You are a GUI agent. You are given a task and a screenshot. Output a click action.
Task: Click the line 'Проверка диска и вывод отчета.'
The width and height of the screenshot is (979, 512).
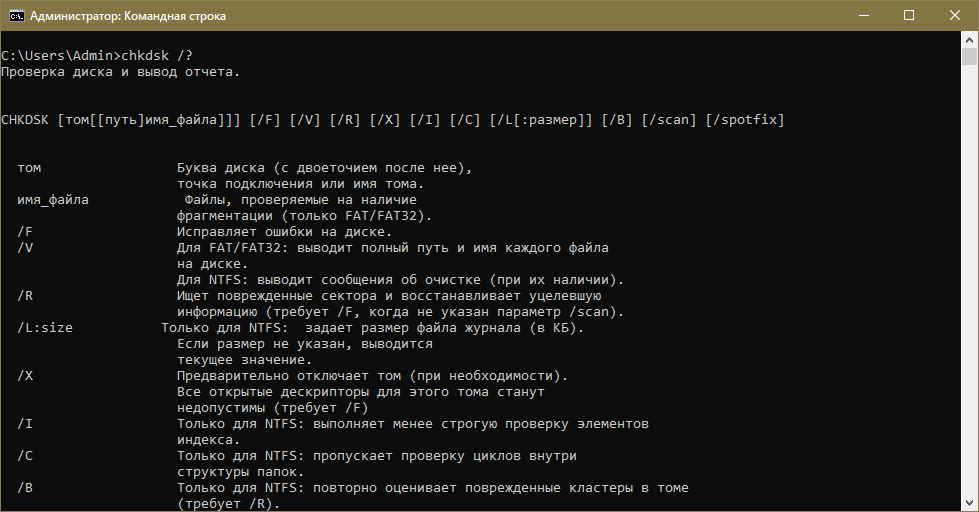[120, 72]
